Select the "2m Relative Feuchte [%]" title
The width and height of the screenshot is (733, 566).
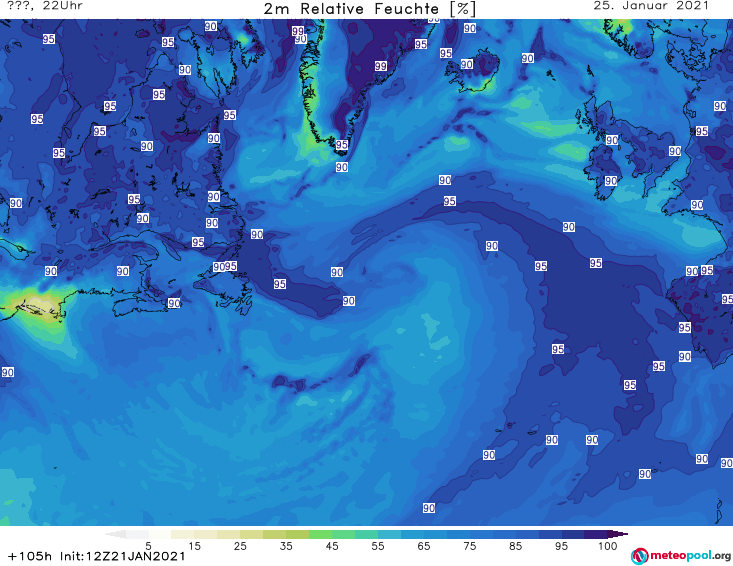(369, 8)
